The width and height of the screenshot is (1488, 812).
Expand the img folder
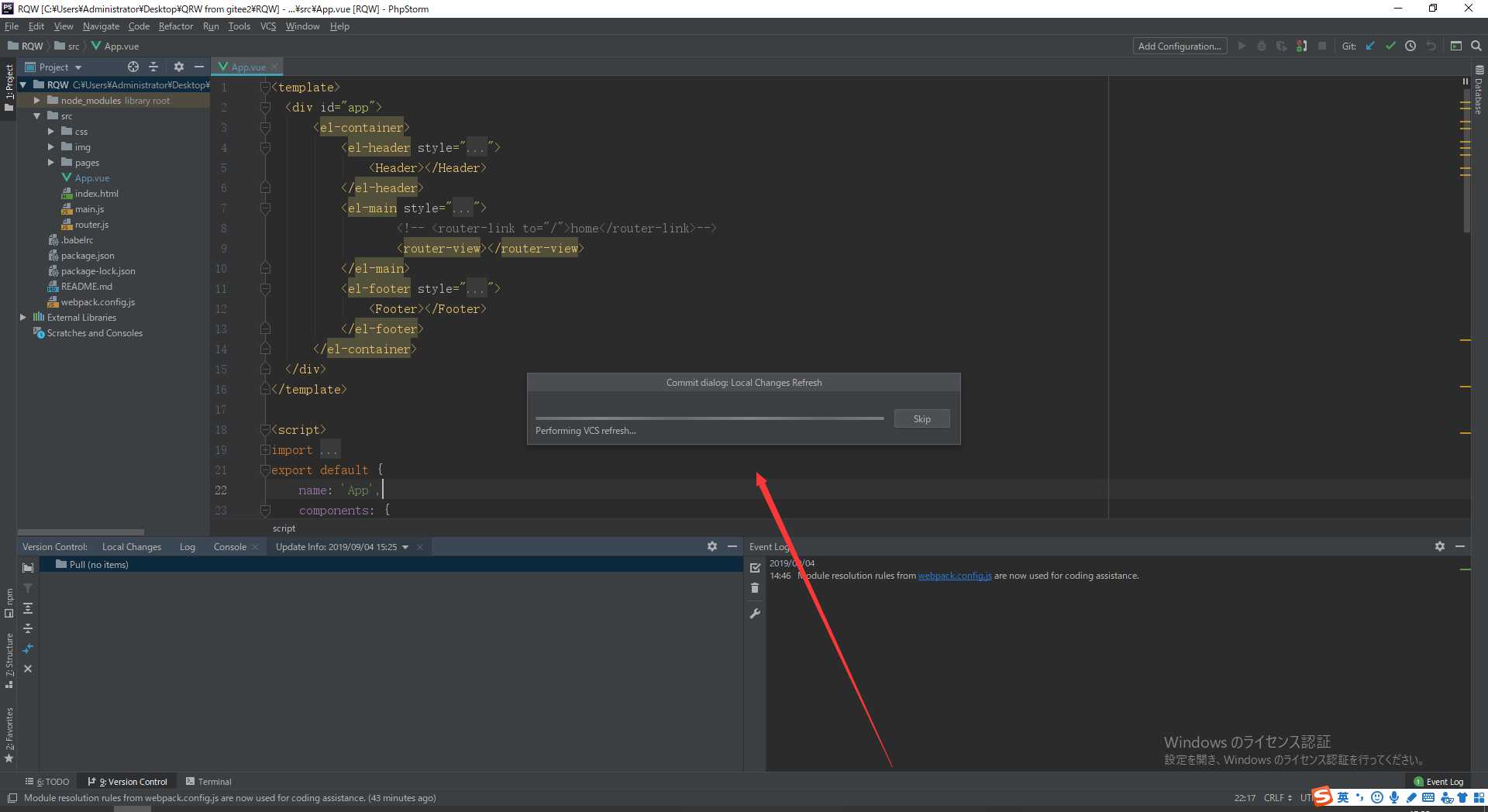50,147
